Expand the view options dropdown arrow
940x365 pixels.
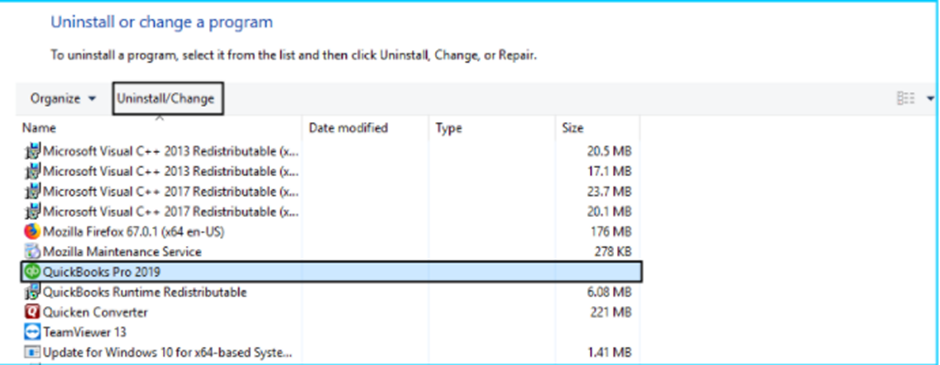click(x=930, y=98)
